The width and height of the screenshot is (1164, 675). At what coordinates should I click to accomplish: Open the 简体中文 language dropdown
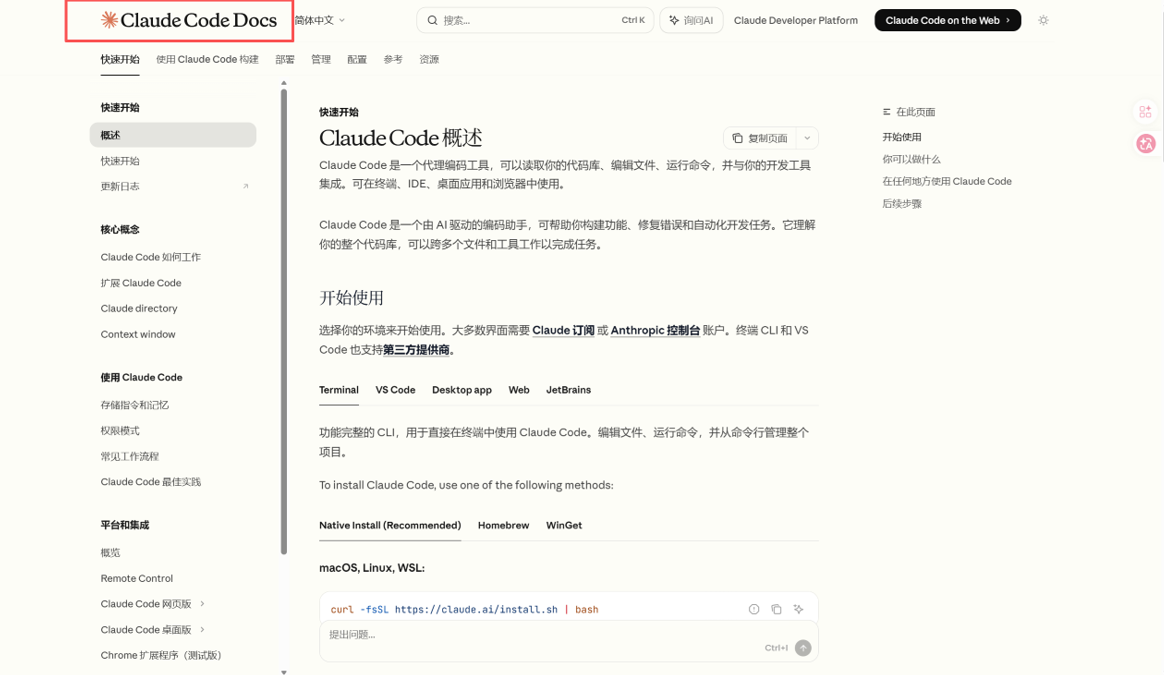[x=319, y=21]
